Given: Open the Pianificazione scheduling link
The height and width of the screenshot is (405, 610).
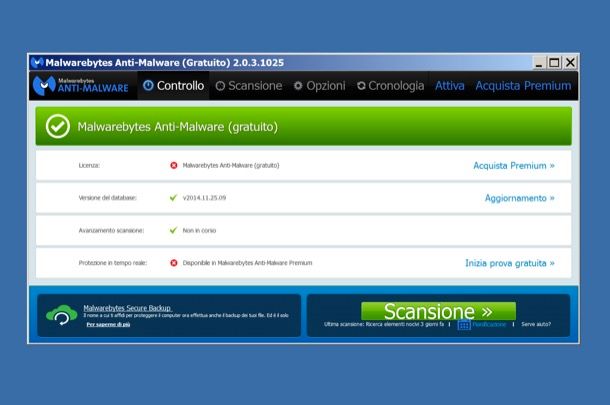Looking at the screenshot, I should 489,324.
